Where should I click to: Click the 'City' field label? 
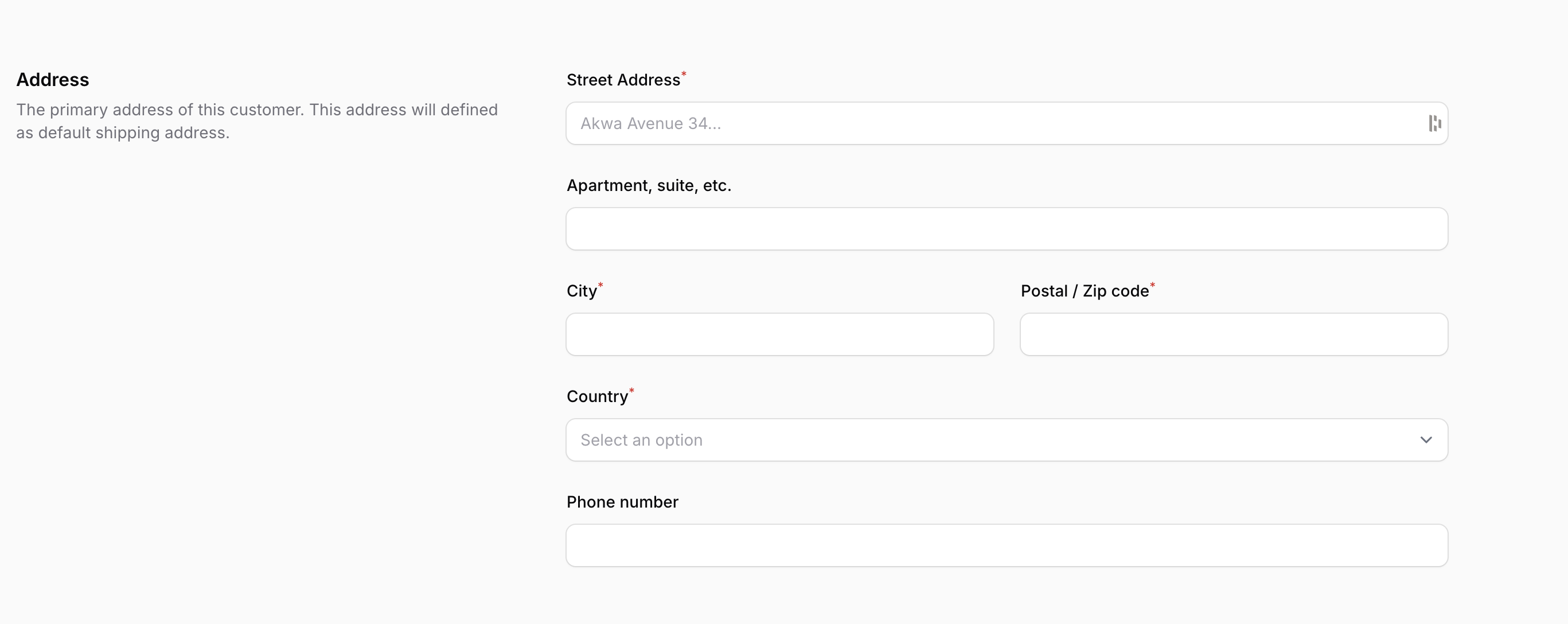(x=582, y=291)
